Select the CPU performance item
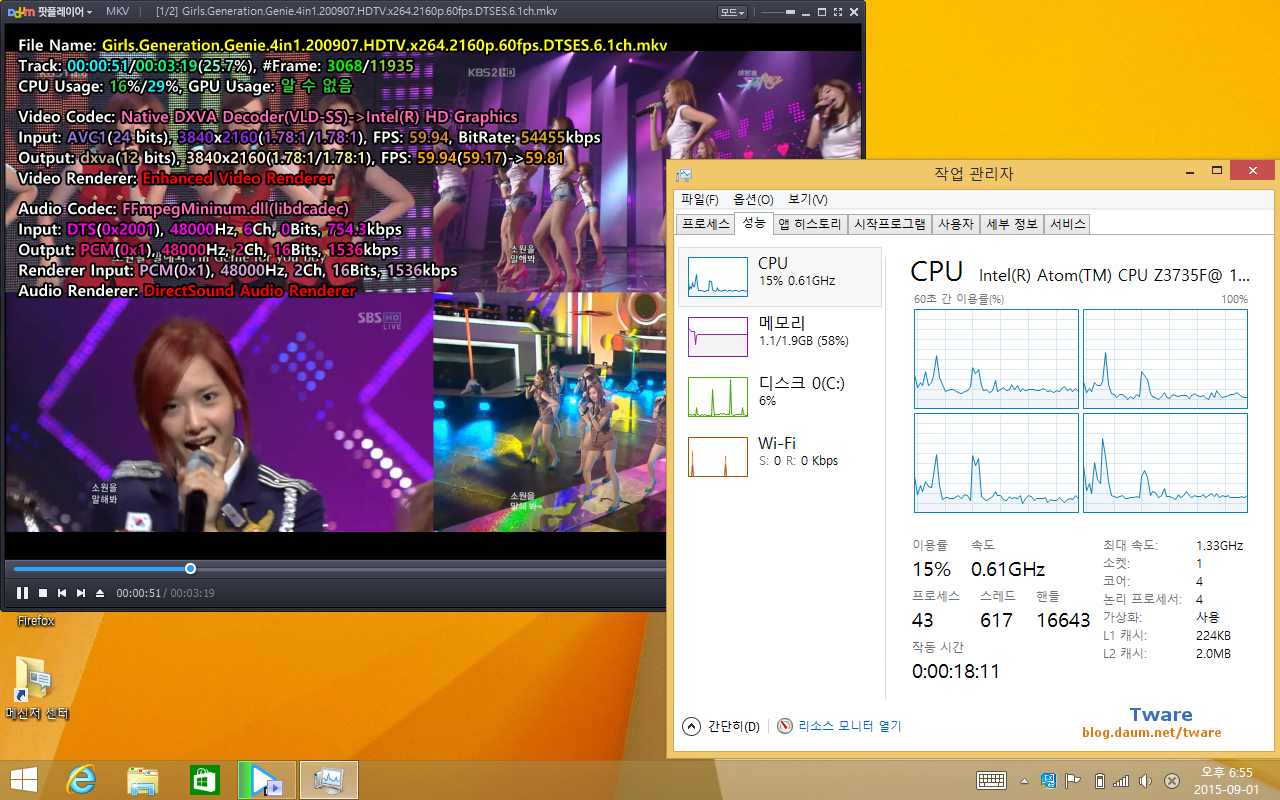Image resolution: width=1280 pixels, height=800 pixels. [780, 277]
